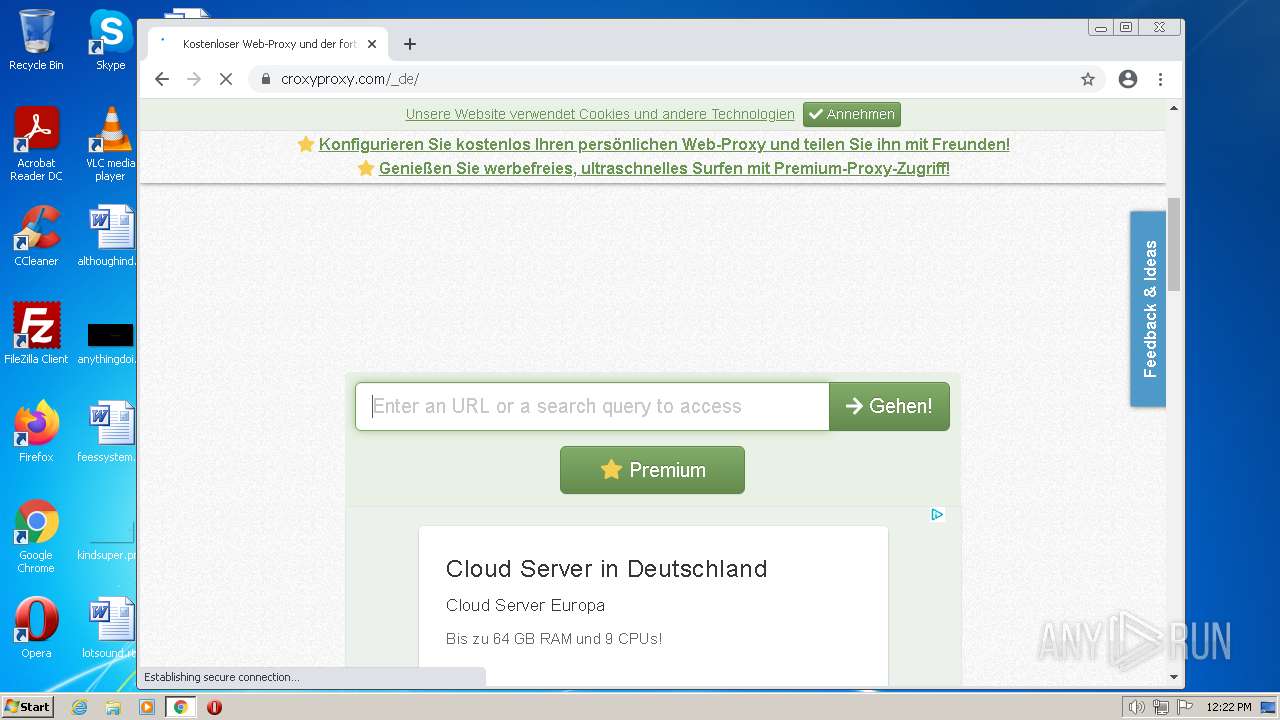Viewport: 1280px width, 720px height.
Task: Open the lotsound Word document
Action: (110, 628)
